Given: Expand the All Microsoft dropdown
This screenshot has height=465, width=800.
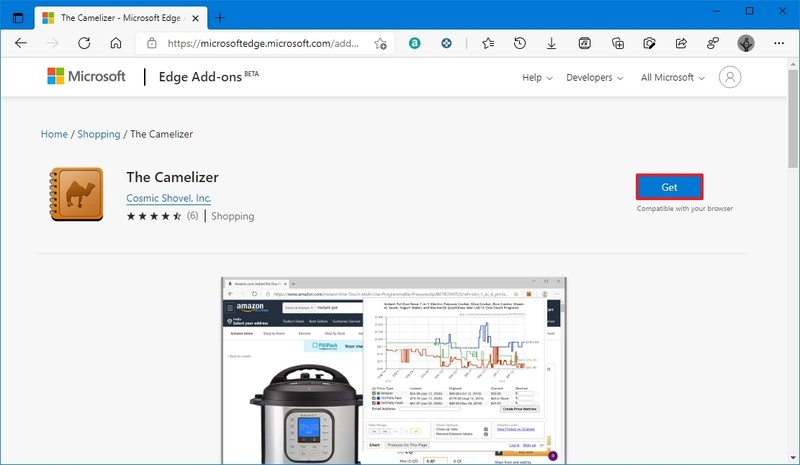Looking at the screenshot, I should [673, 78].
